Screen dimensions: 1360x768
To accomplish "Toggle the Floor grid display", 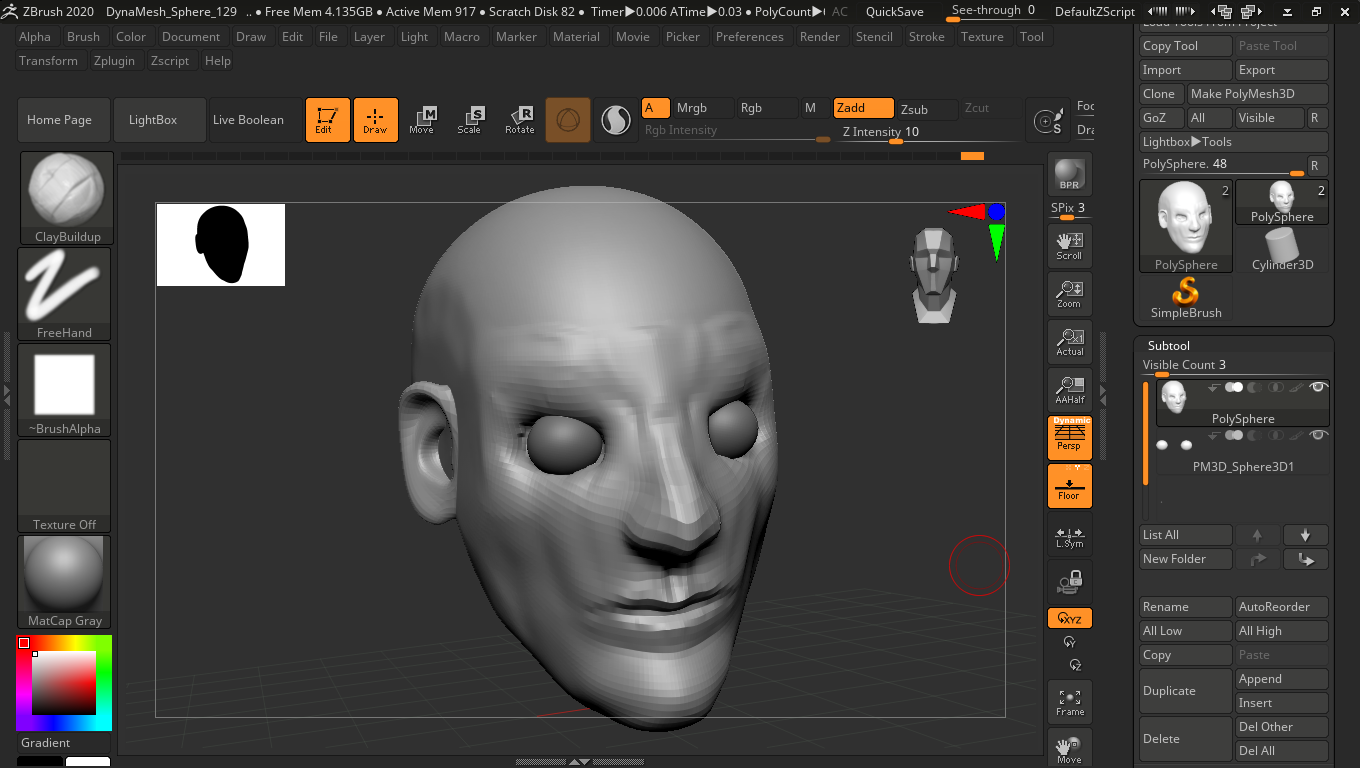I will 1069,486.
